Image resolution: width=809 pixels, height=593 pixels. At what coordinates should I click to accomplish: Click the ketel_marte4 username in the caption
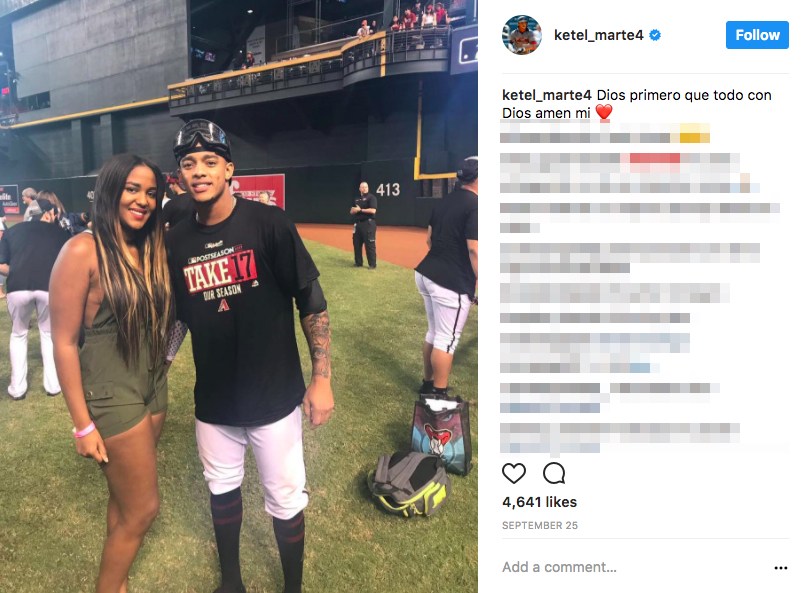[x=546, y=95]
